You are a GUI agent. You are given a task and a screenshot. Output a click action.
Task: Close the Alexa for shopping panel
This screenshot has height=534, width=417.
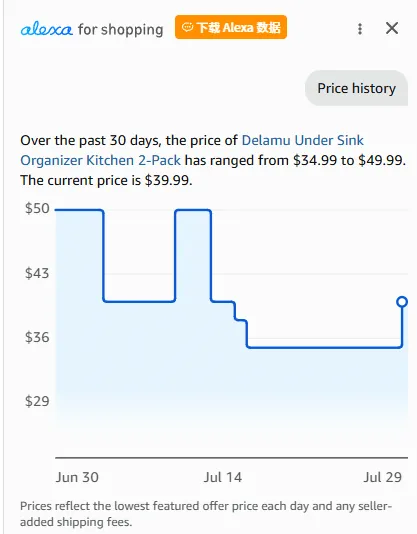[392, 28]
